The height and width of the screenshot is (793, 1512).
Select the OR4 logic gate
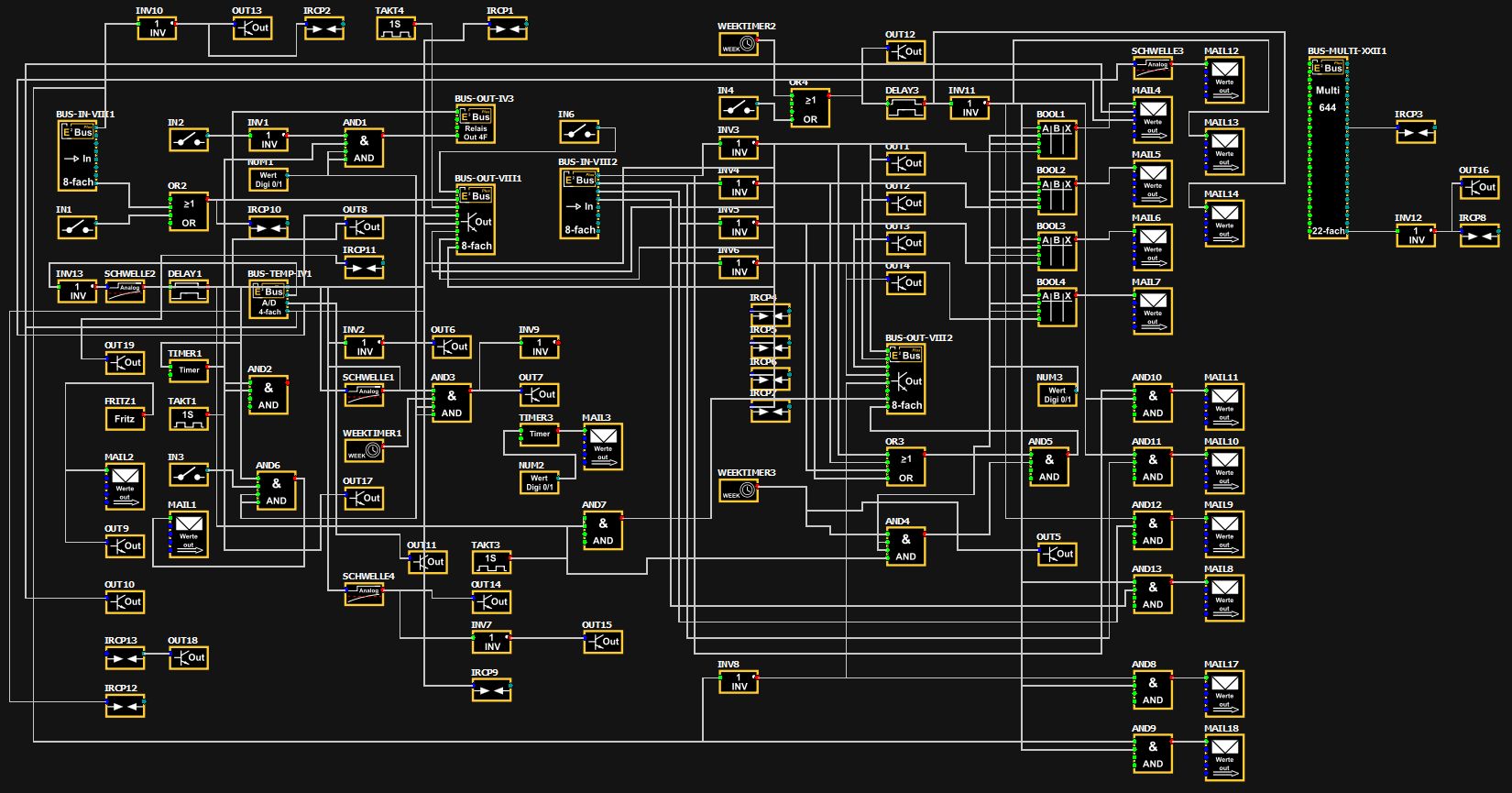(810, 108)
